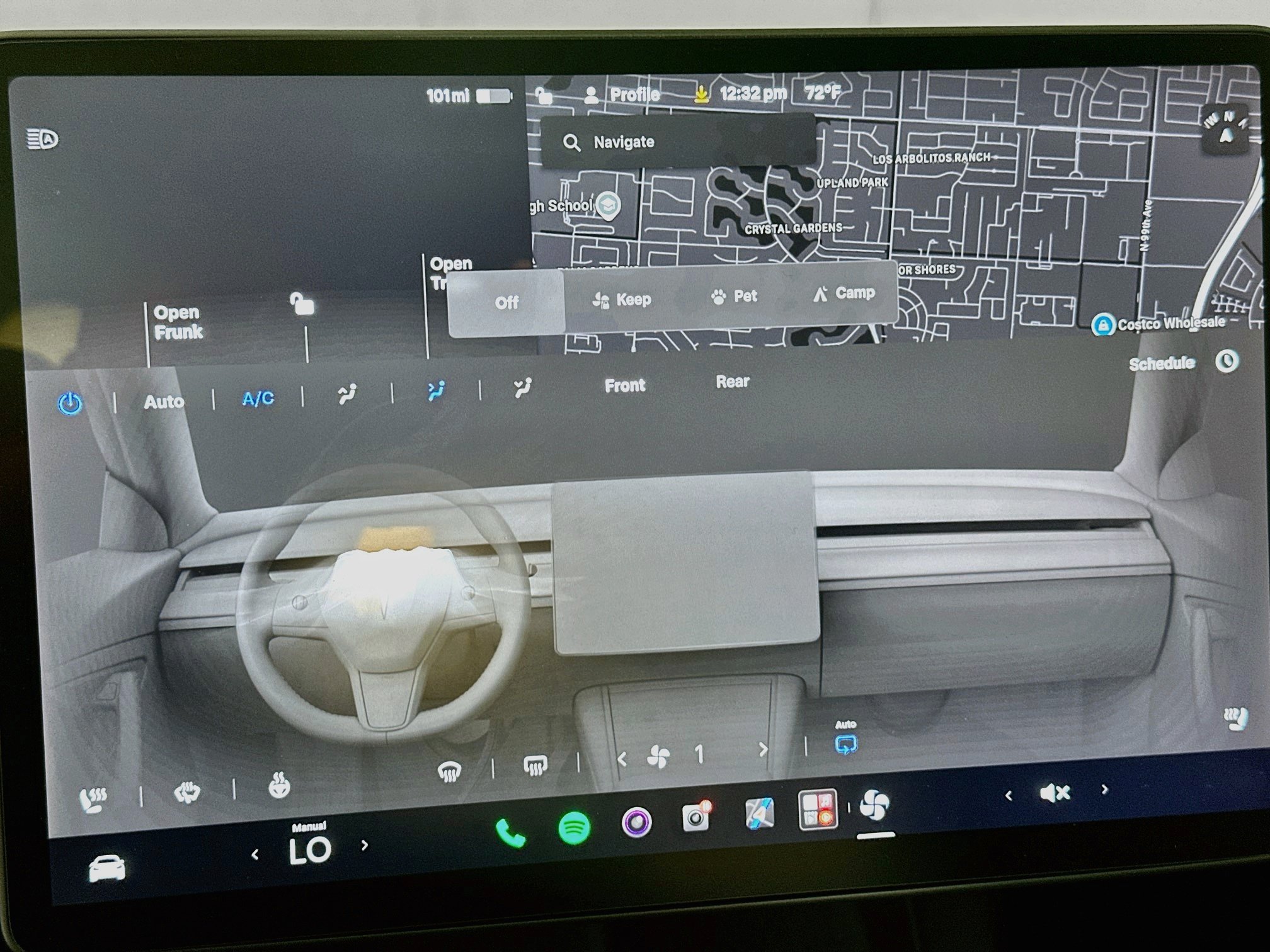
Task: Open the Schedule clock icon
Action: (1227, 361)
